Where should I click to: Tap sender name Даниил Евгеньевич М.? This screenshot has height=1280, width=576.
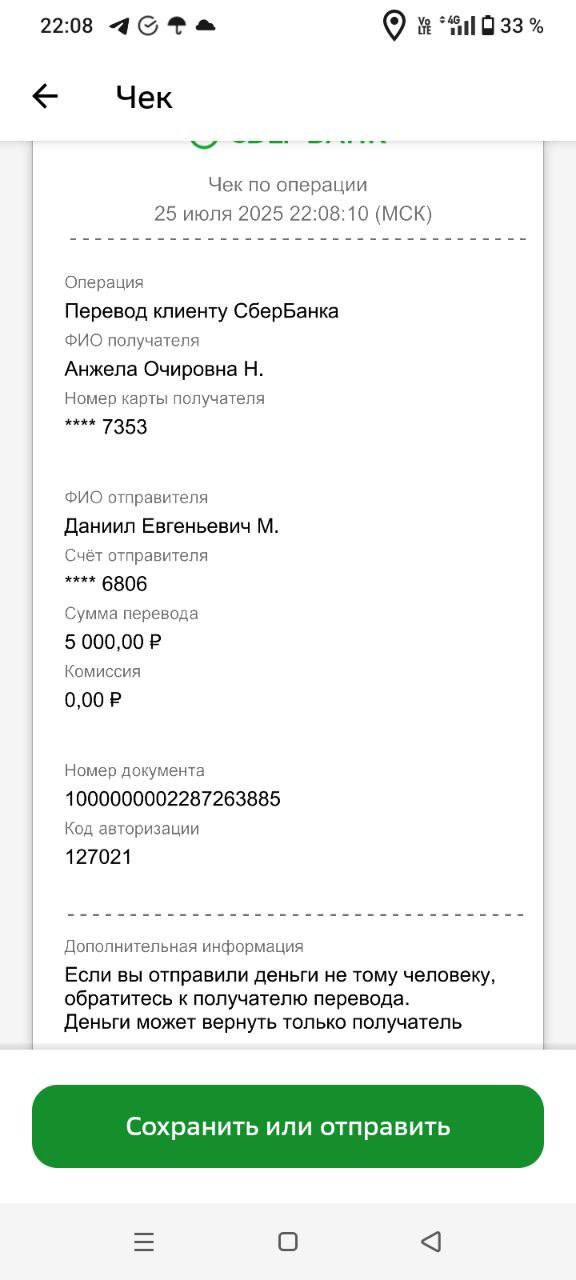click(x=172, y=526)
